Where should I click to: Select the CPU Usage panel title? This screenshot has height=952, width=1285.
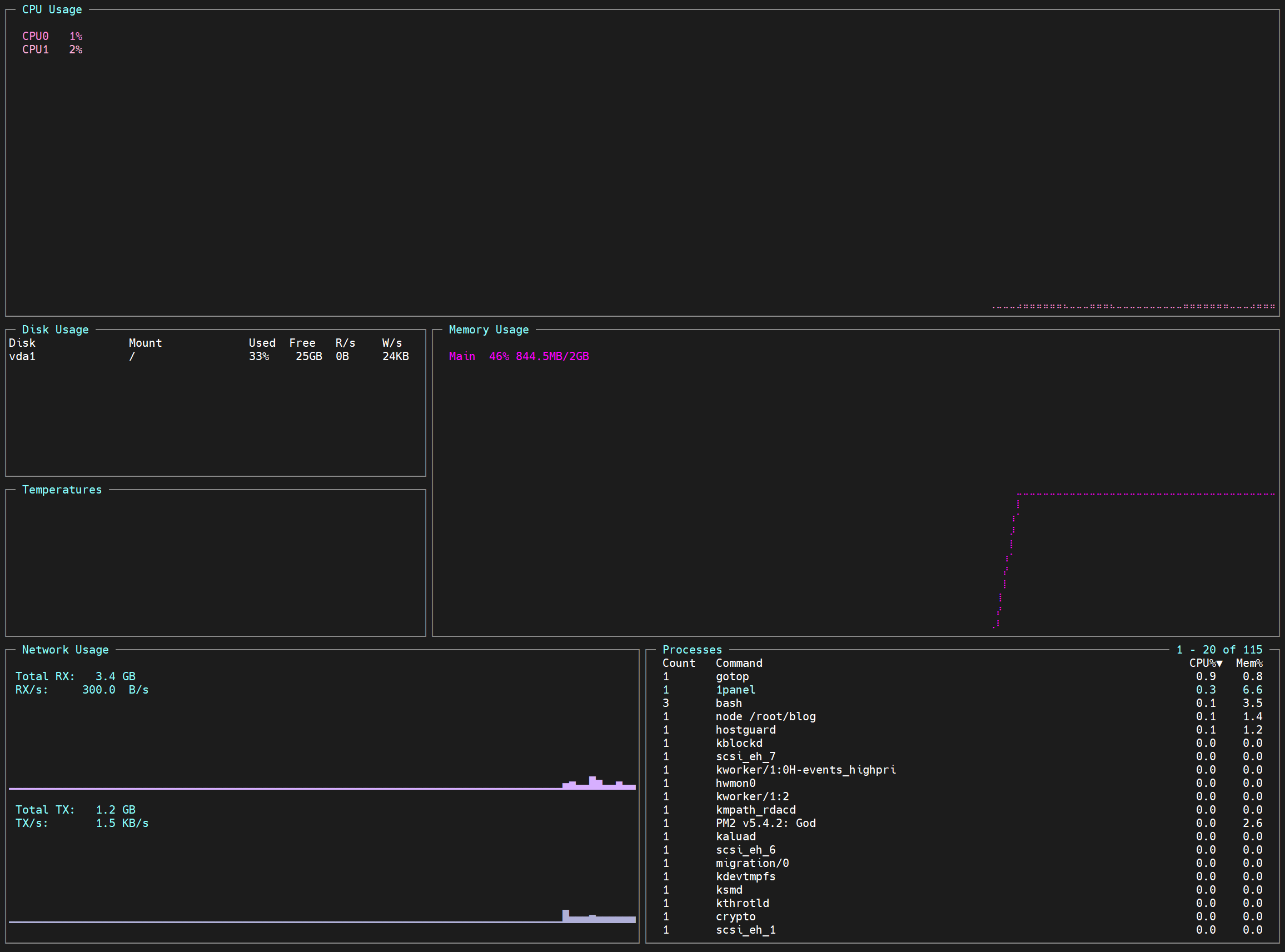point(52,10)
